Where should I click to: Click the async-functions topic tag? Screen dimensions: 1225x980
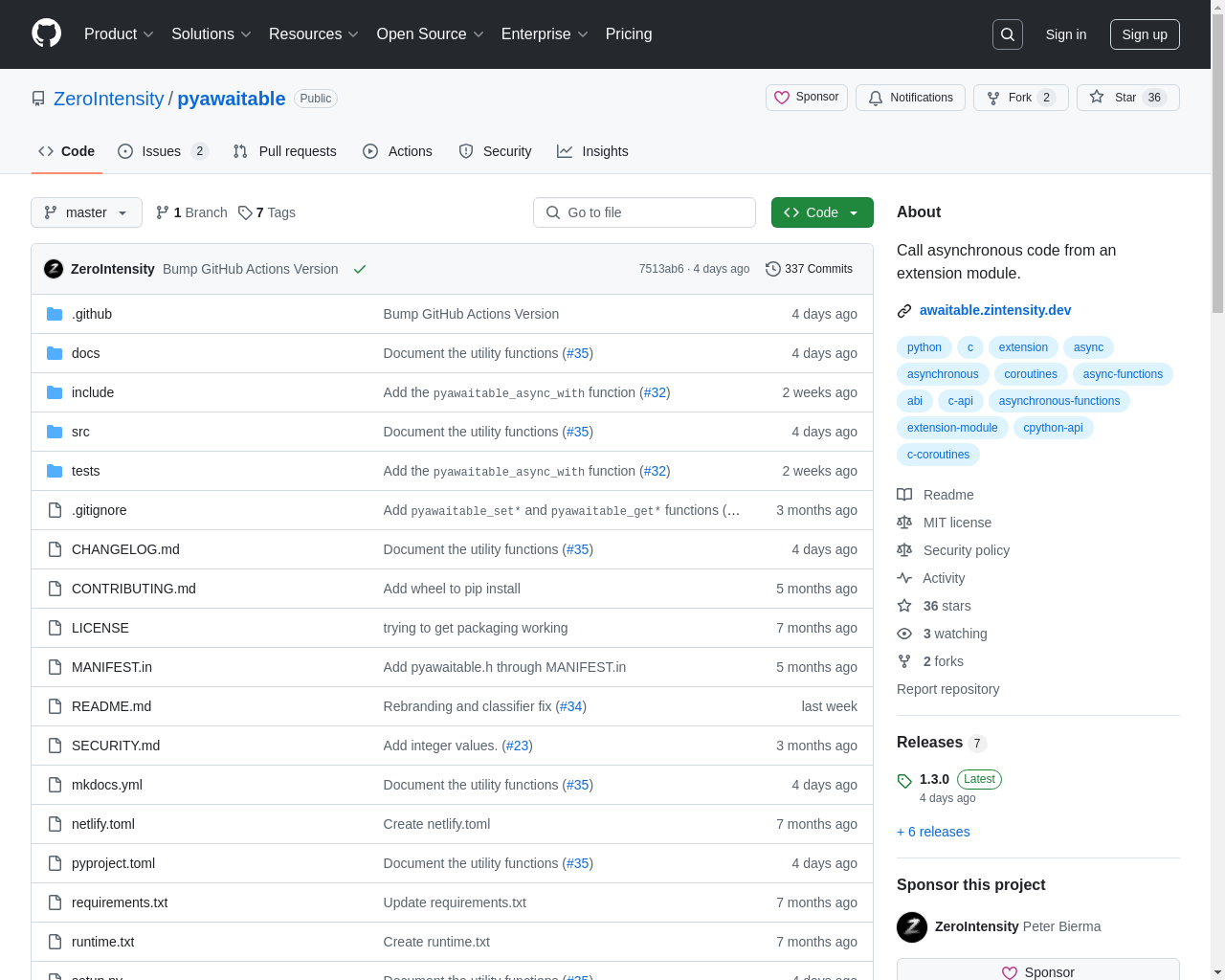point(1123,374)
